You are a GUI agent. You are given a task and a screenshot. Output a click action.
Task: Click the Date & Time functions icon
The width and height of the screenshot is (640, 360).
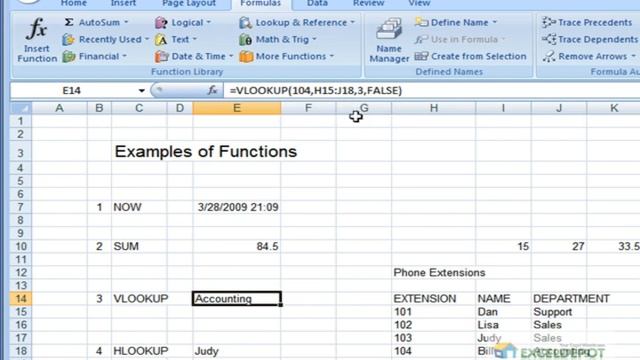[x=162, y=56]
